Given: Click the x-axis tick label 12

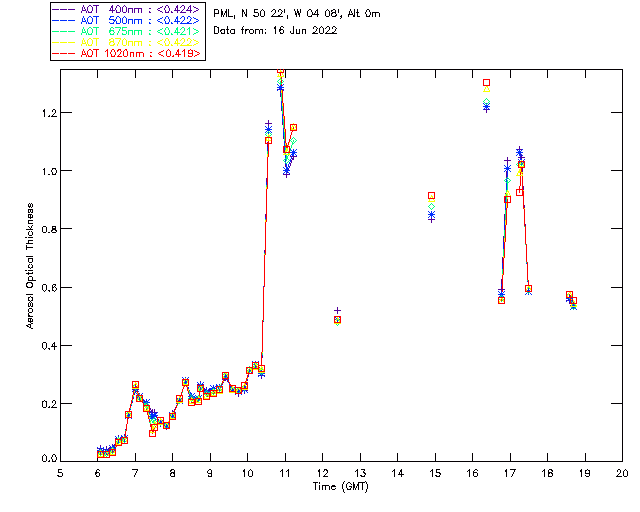Looking at the screenshot, I should 322,474.
